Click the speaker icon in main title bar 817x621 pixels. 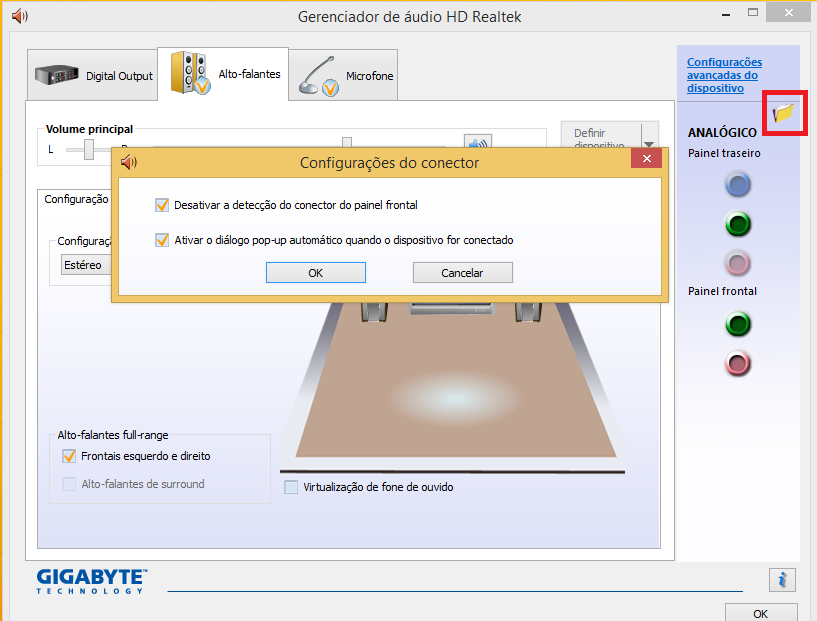point(19,16)
